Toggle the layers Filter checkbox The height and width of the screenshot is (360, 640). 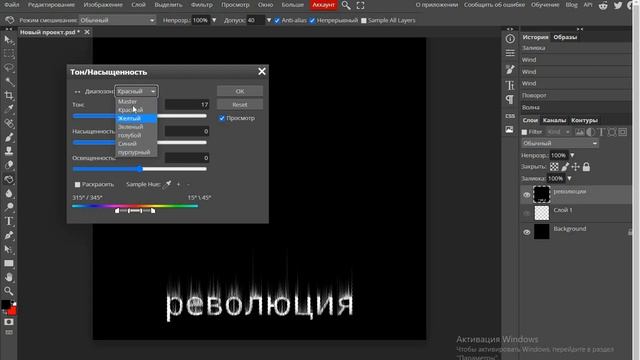(524, 132)
